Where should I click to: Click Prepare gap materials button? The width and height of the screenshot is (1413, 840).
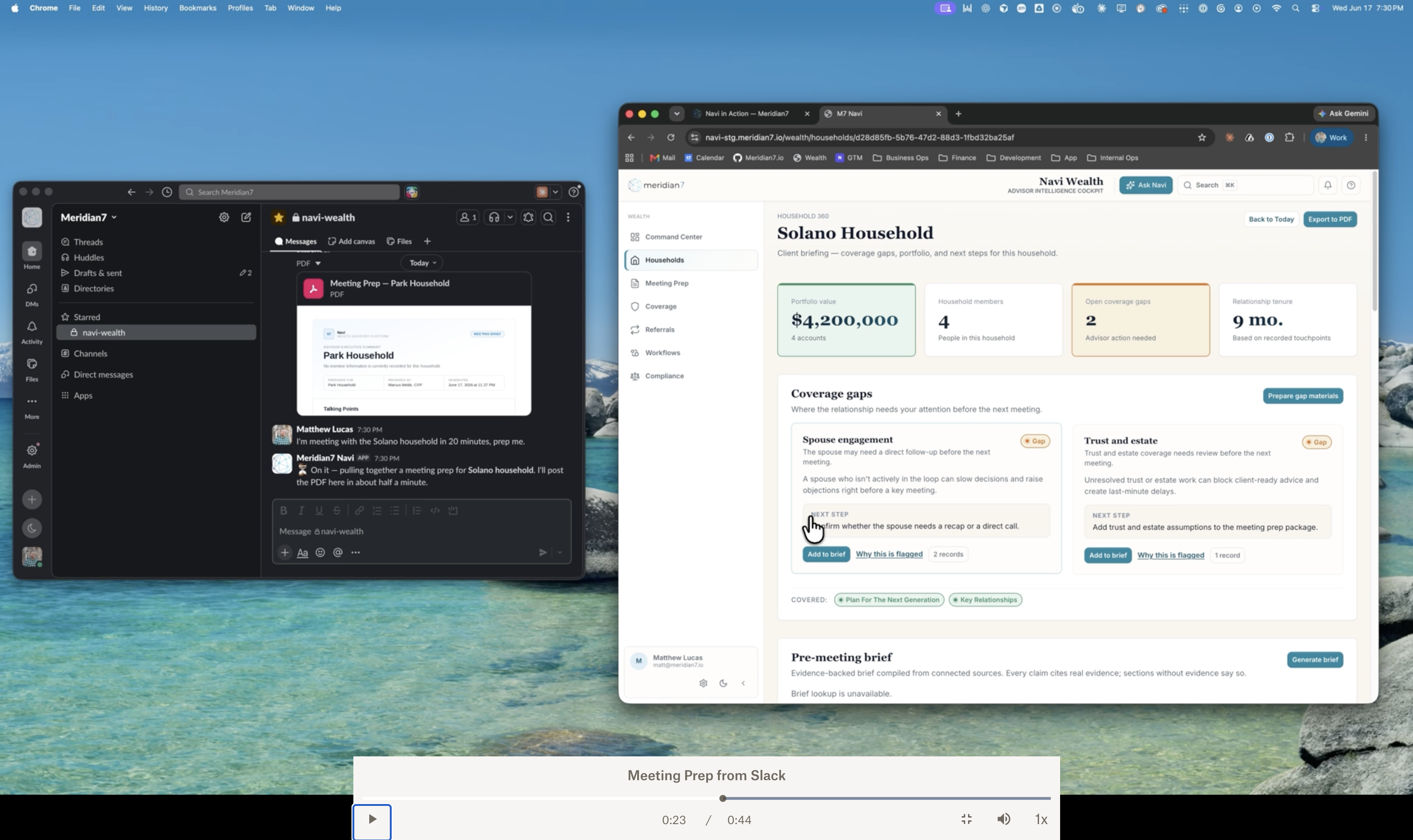coord(1303,396)
